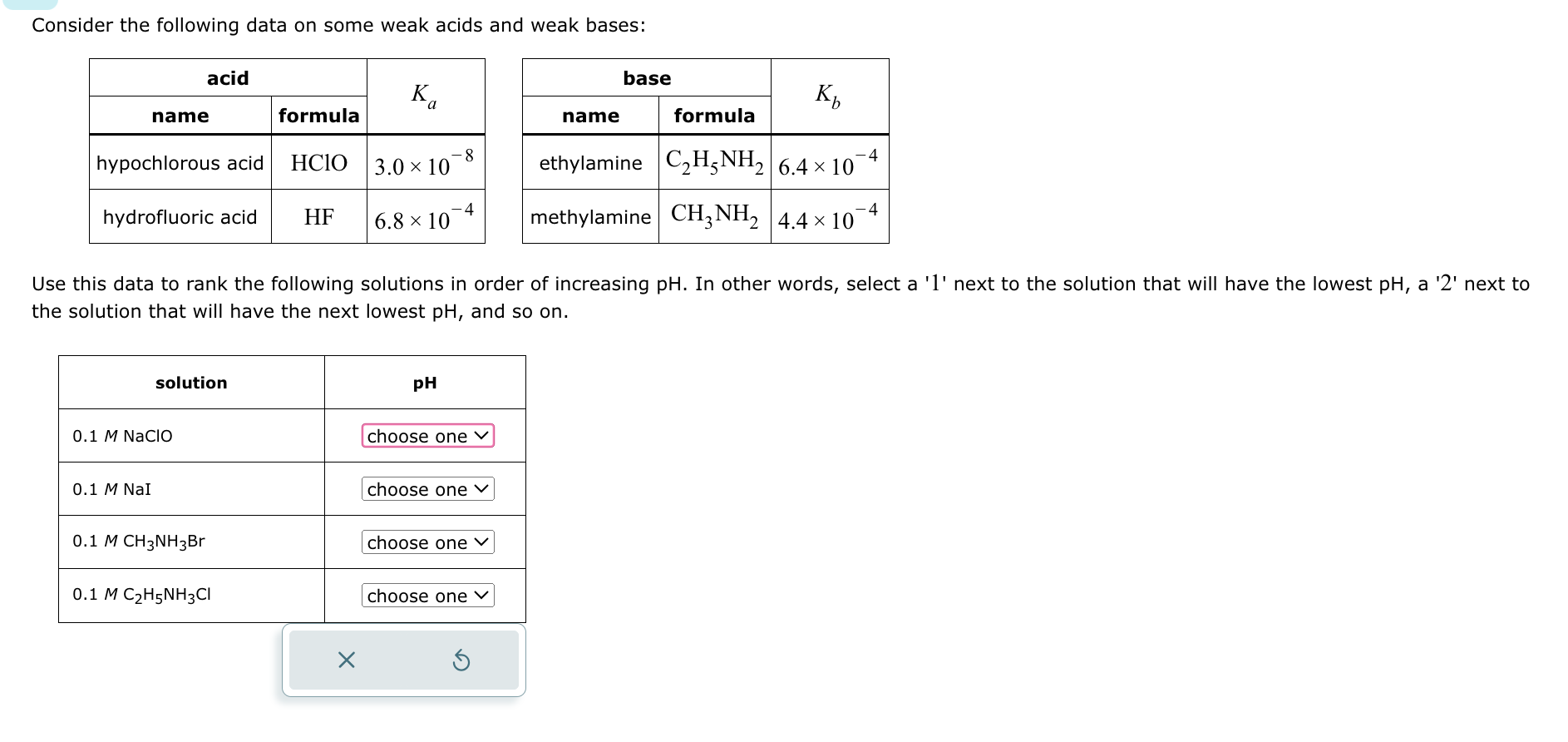Select the highlighted choose one selector
The height and width of the screenshot is (742, 1568).
[x=427, y=436]
